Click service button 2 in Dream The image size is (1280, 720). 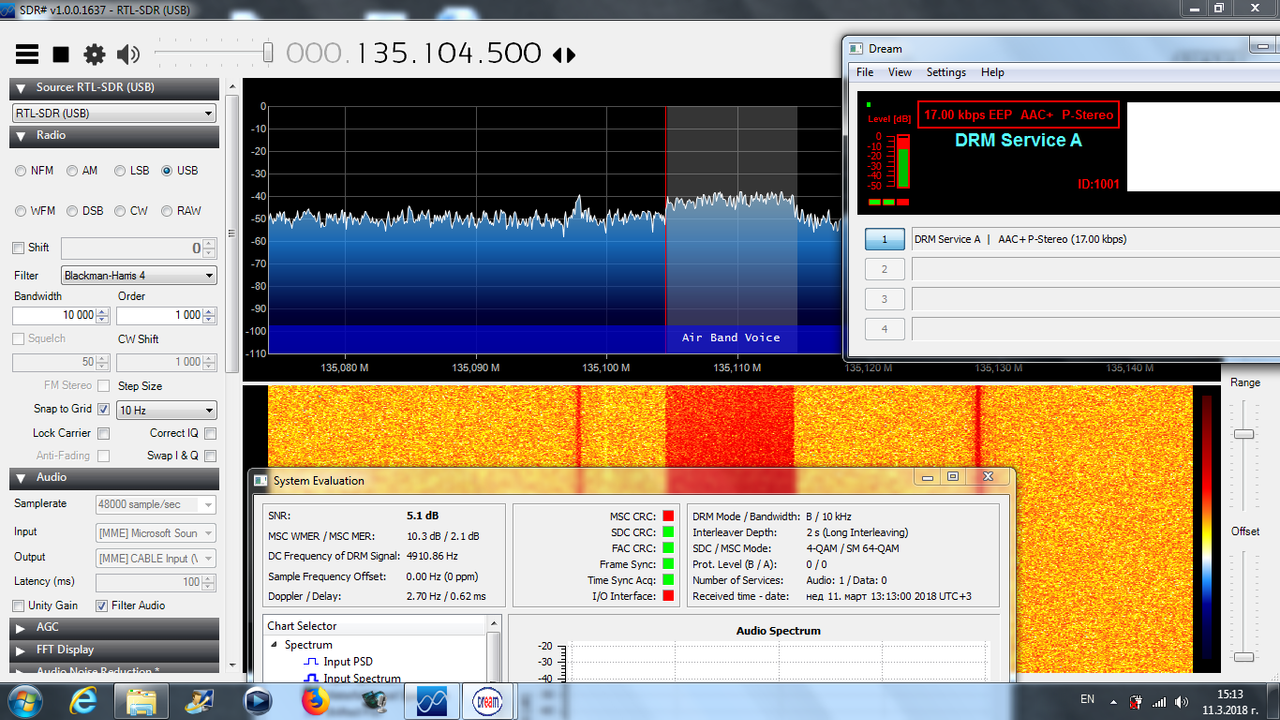[885, 269]
